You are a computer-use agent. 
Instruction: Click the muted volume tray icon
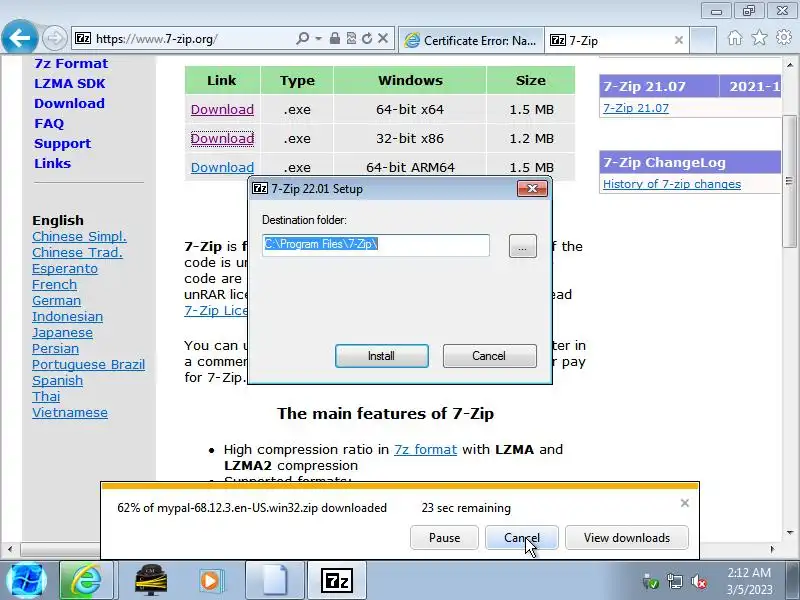click(698, 581)
